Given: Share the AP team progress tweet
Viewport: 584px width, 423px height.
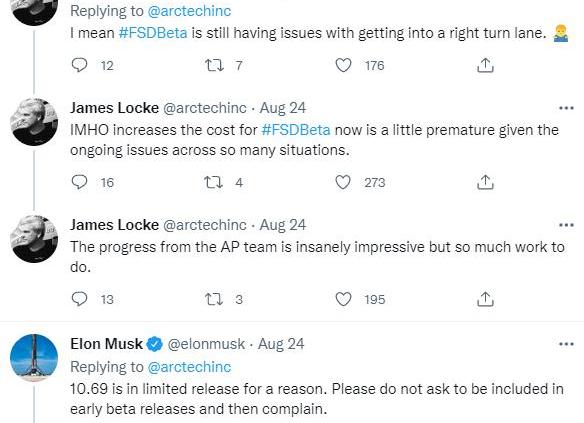Looking at the screenshot, I should click(485, 299).
